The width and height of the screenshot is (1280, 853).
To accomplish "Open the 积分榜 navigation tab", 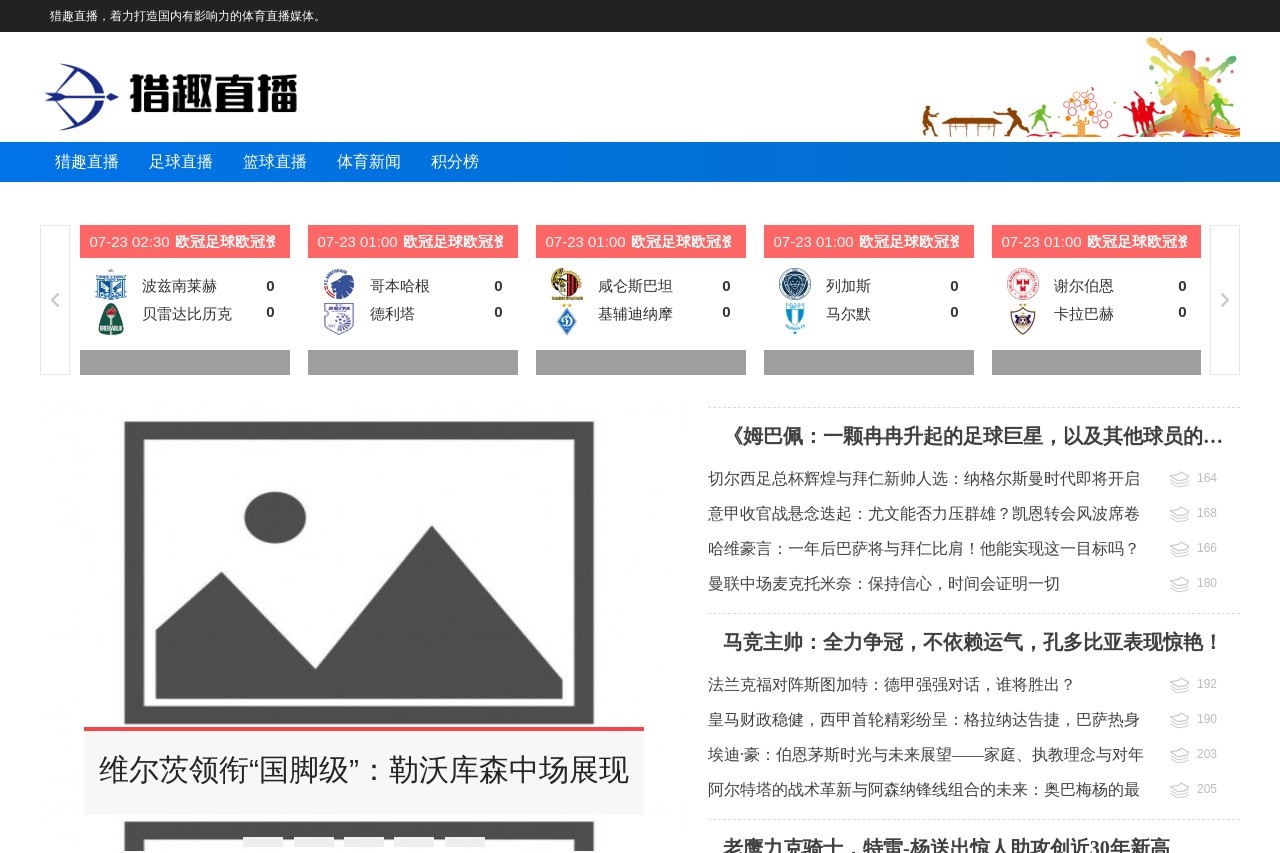I will coord(455,162).
